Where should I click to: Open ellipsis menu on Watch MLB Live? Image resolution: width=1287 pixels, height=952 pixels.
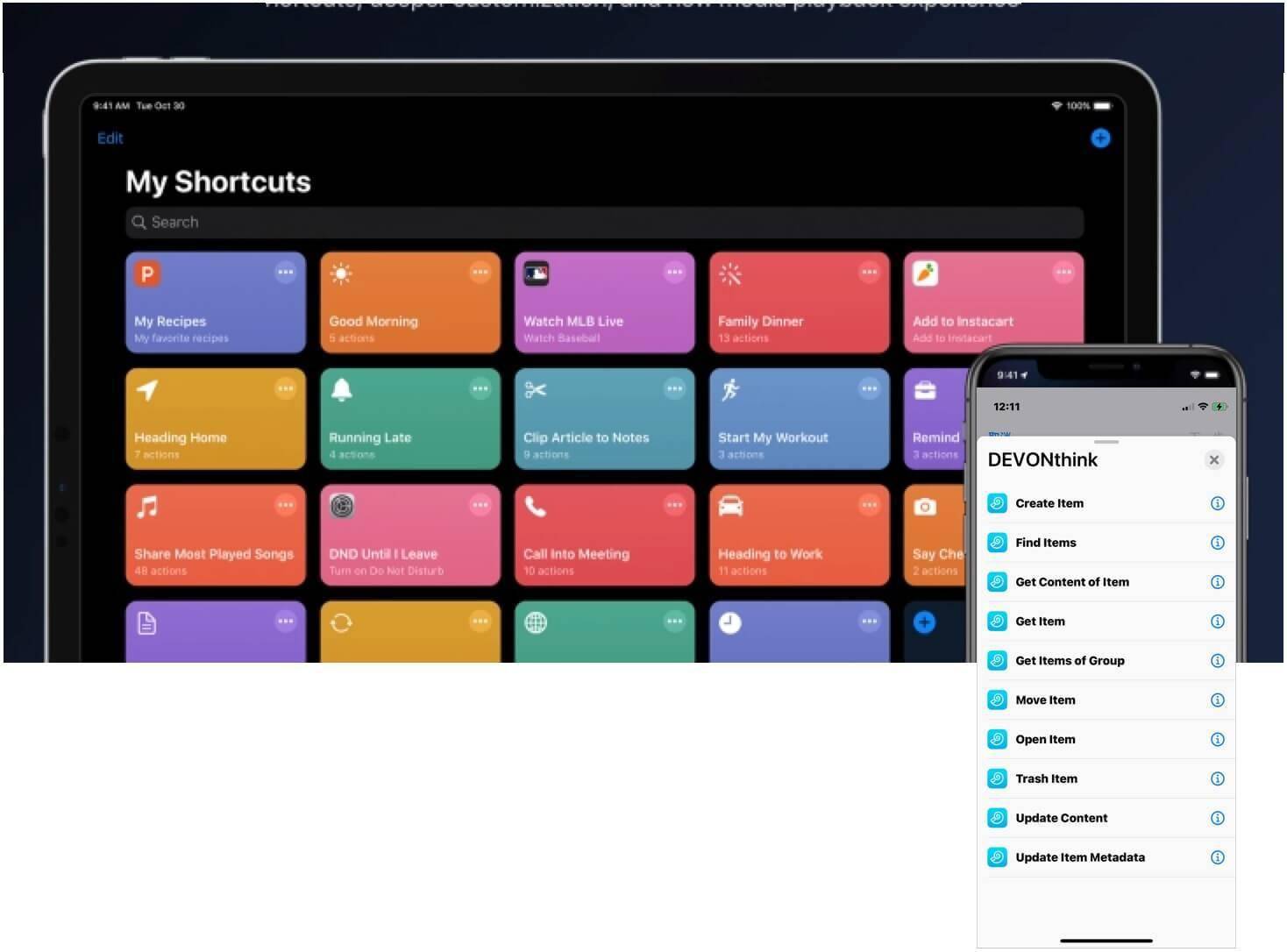point(674,273)
